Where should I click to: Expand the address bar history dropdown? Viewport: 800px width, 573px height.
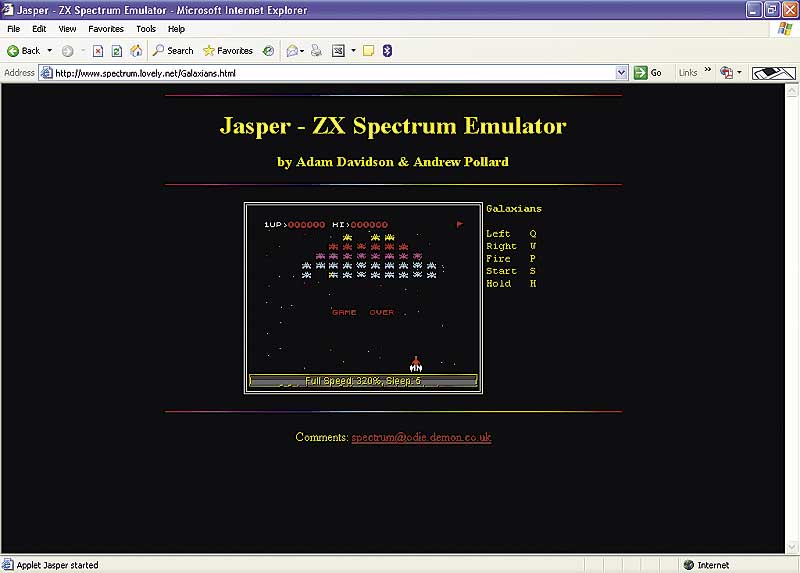[x=621, y=73]
